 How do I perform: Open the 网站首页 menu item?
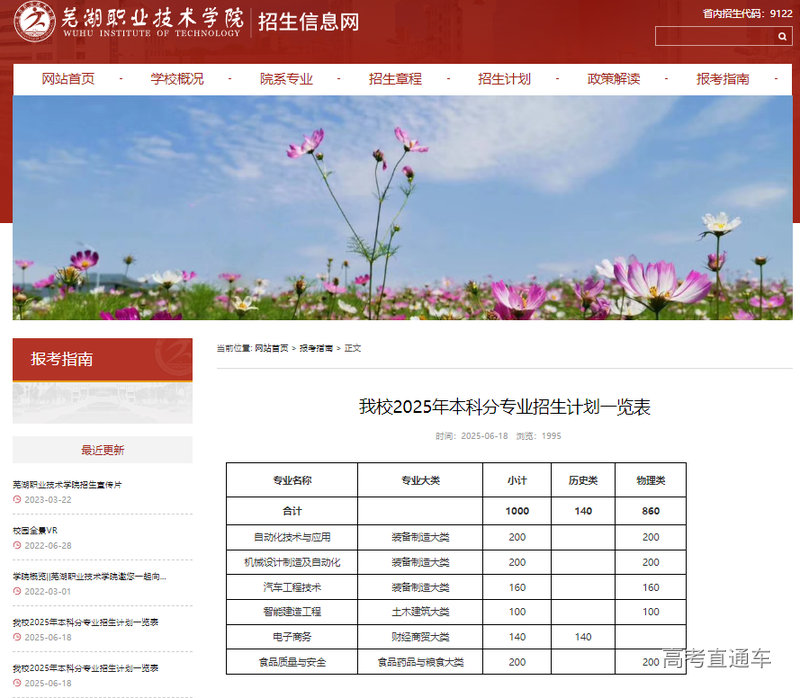tap(68, 79)
